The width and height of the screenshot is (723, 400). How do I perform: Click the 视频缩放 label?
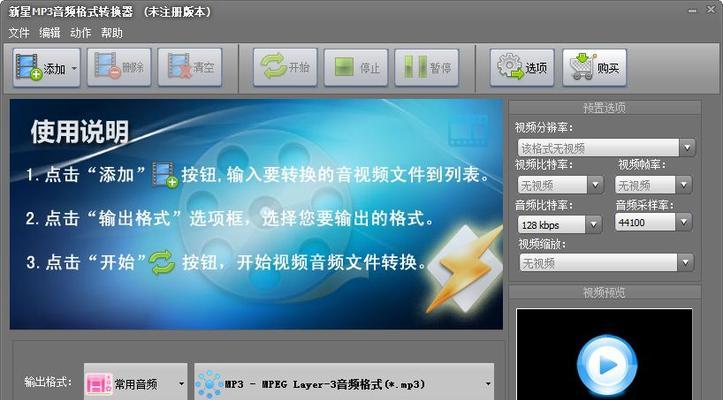(x=542, y=244)
